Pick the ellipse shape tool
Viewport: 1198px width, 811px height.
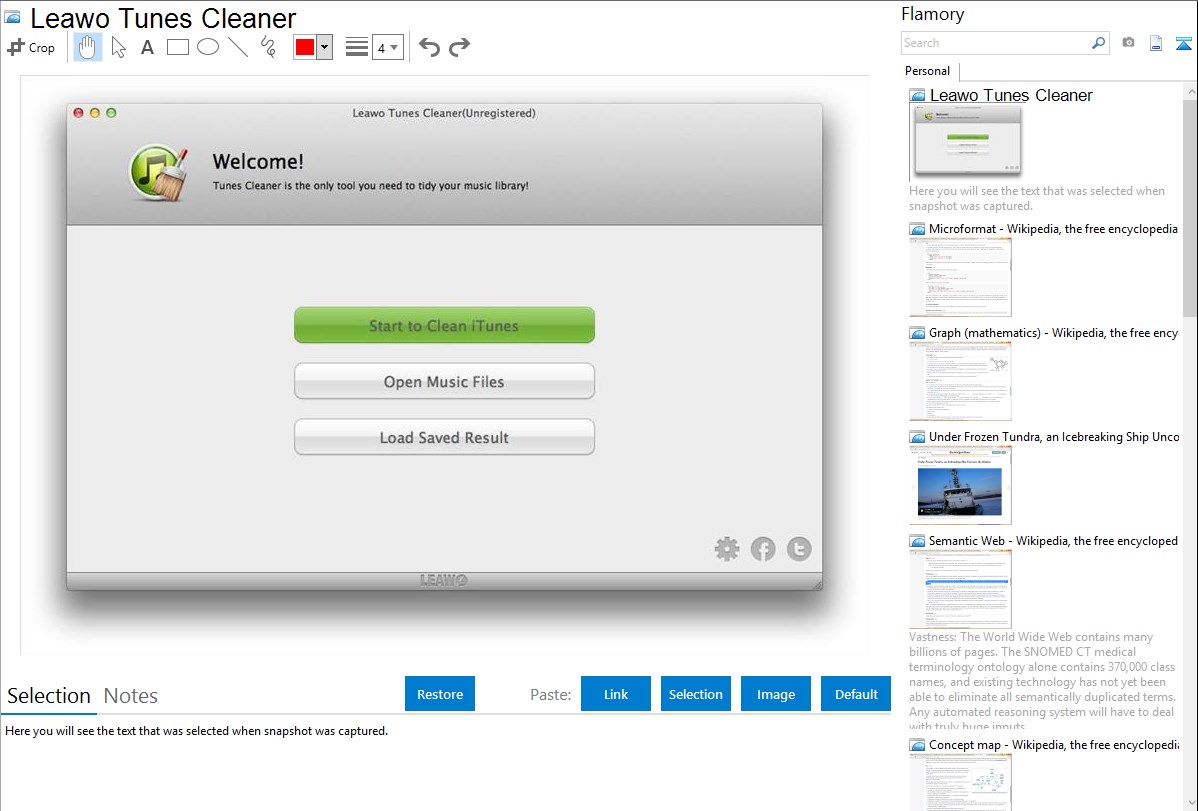[208, 47]
